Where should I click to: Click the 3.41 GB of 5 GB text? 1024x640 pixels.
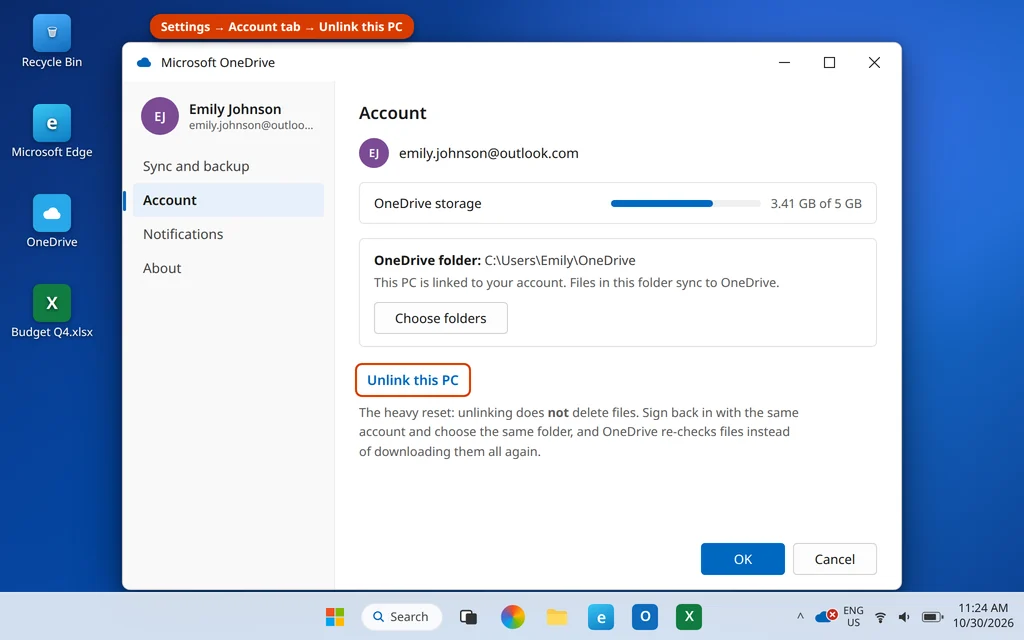[x=816, y=203]
